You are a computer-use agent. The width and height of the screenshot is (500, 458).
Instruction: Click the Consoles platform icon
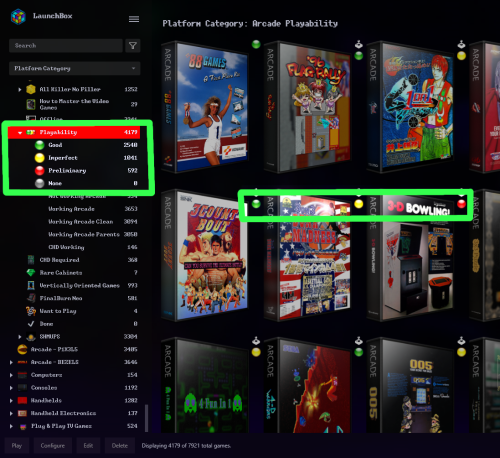[x=22, y=388]
